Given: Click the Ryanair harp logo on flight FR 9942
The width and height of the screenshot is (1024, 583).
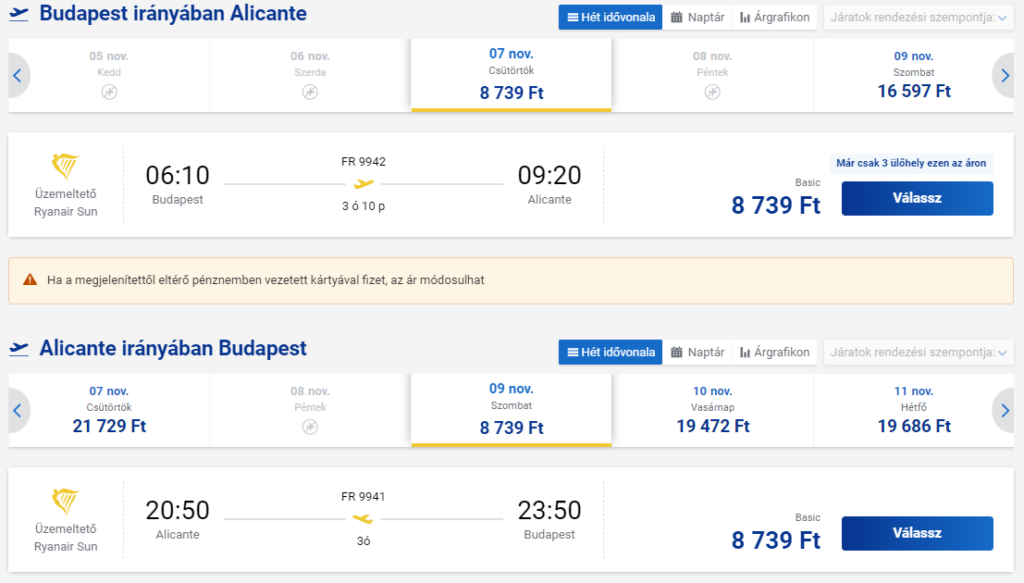Looking at the screenshot, I should coord(65,166).
